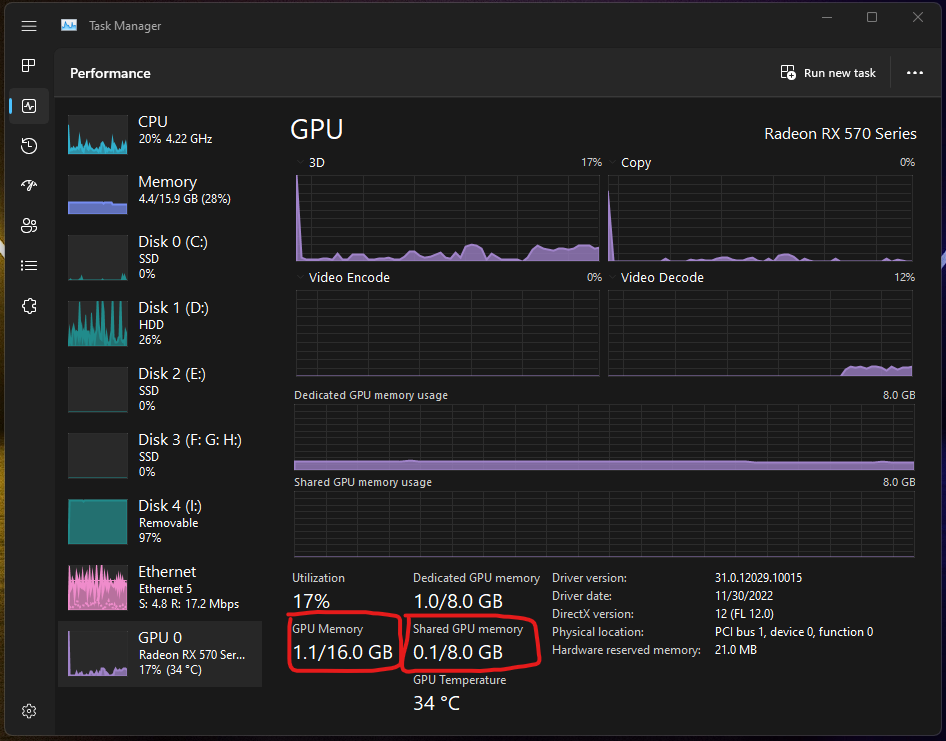Open the more options ellipsis menu
Viewport: 946px width, 741px height.
914,72
